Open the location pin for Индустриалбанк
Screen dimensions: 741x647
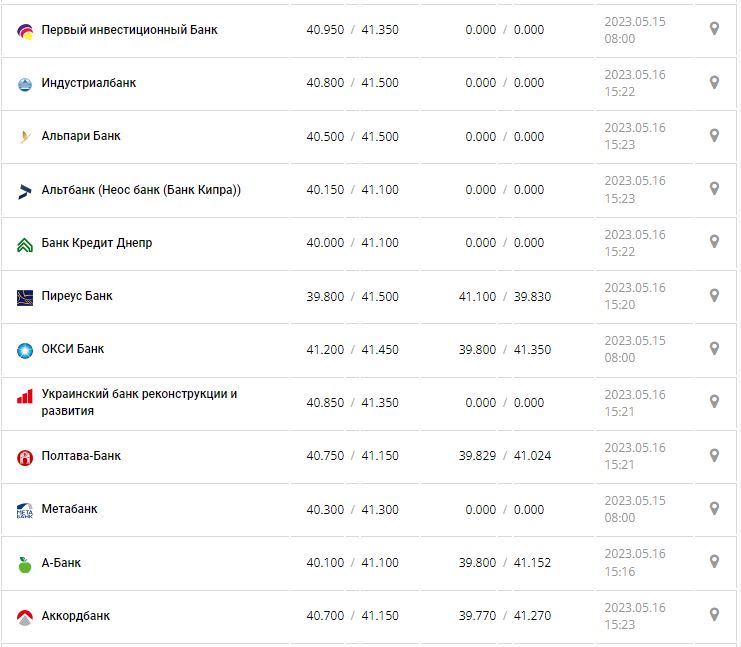click(714, 82)
